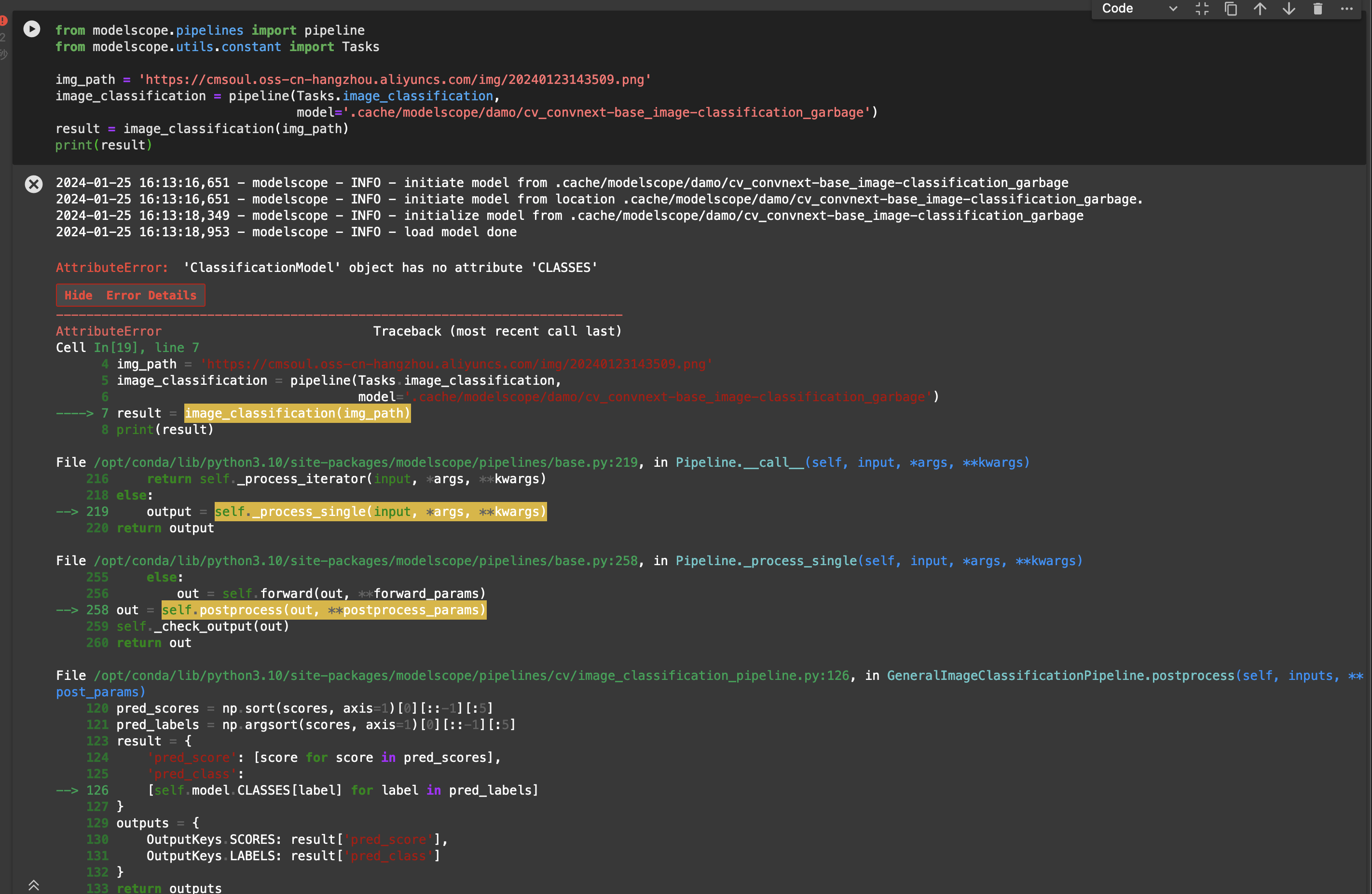The width and height of the screenshot is (1372, 894).
Task: Click the image_classification_pipeline.py:126 file path
Action: click(471, 675)
